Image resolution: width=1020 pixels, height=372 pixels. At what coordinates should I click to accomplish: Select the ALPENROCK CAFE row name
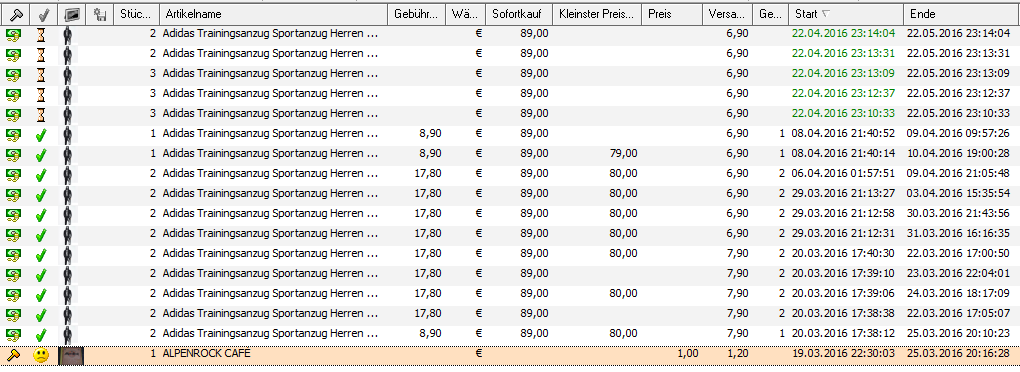[206, 354]
